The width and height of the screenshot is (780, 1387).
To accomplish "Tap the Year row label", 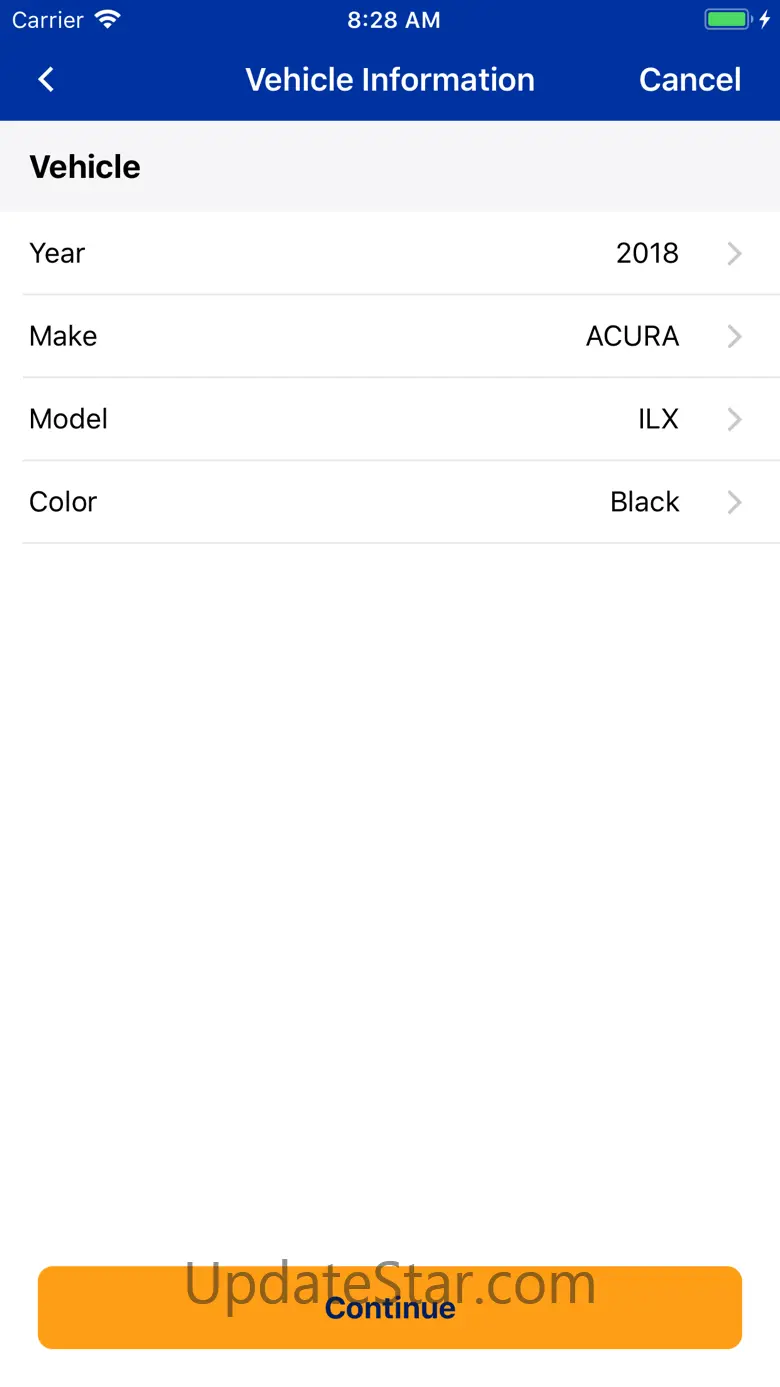I will click(57, 254).
